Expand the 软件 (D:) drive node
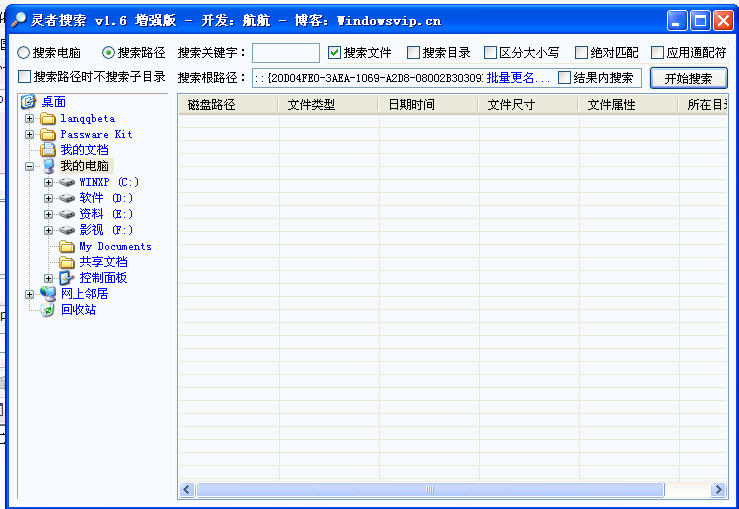This screenshot has height=509, width=739. tap(48, 198)
